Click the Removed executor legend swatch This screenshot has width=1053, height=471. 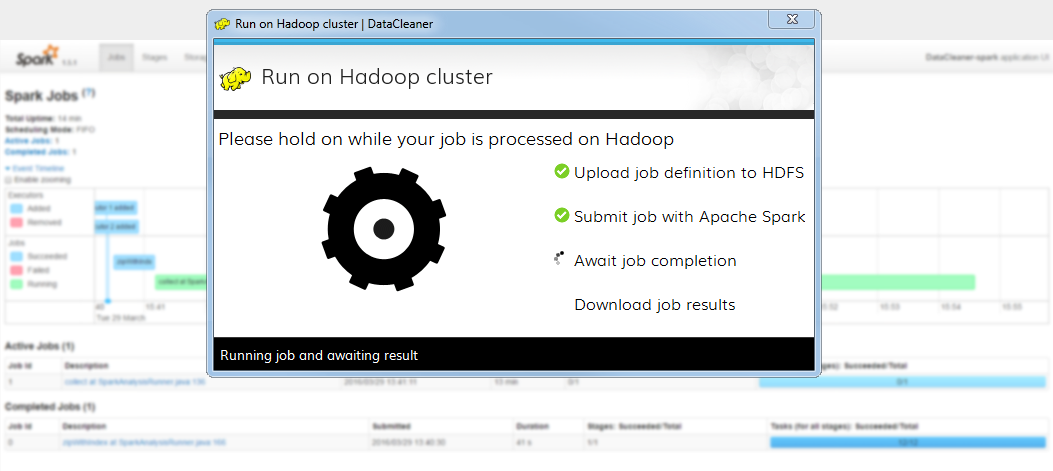click(x=17, y=222)
